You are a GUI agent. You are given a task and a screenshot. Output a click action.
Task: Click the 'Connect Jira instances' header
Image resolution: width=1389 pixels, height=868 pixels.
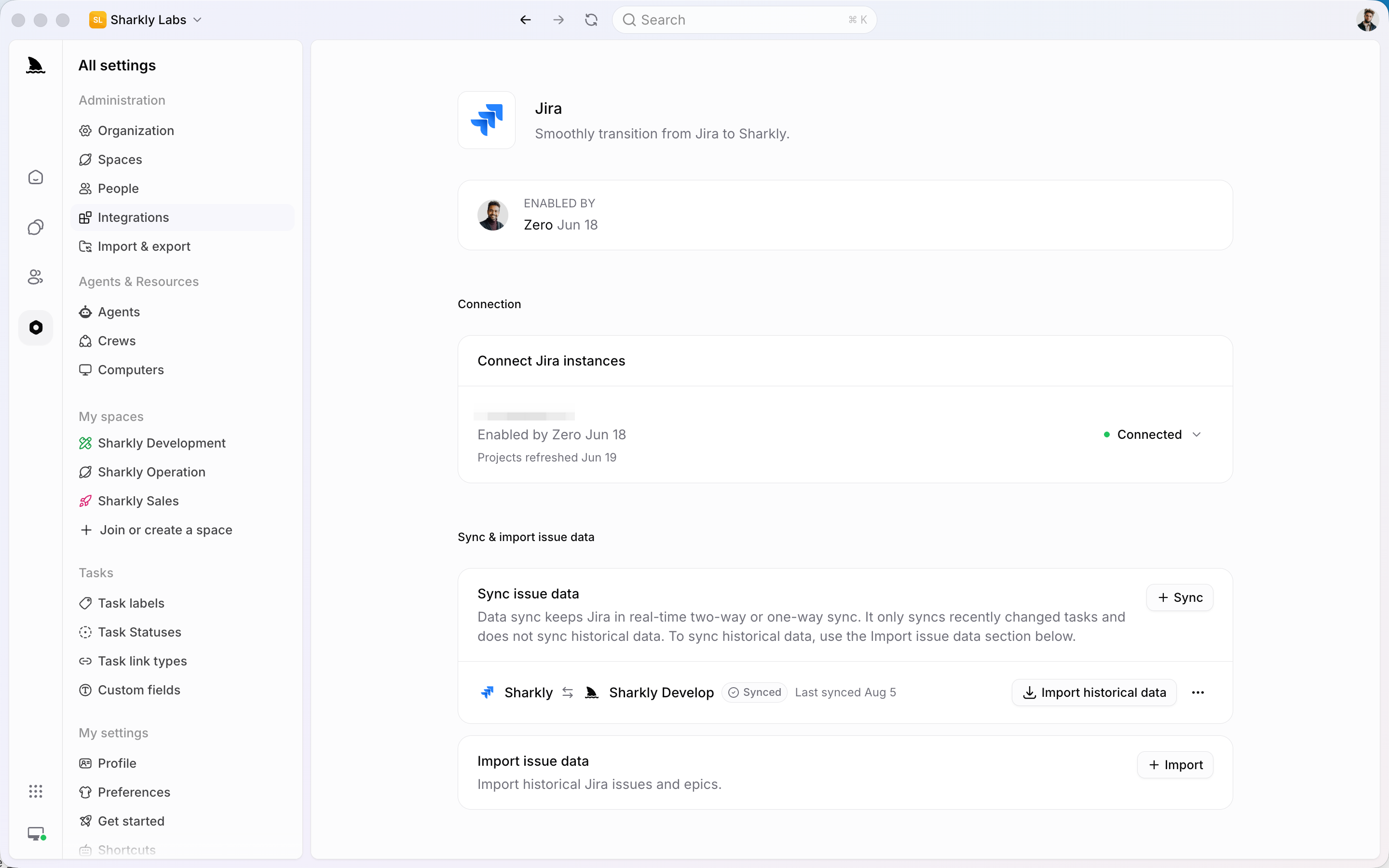tap(551, 361)
